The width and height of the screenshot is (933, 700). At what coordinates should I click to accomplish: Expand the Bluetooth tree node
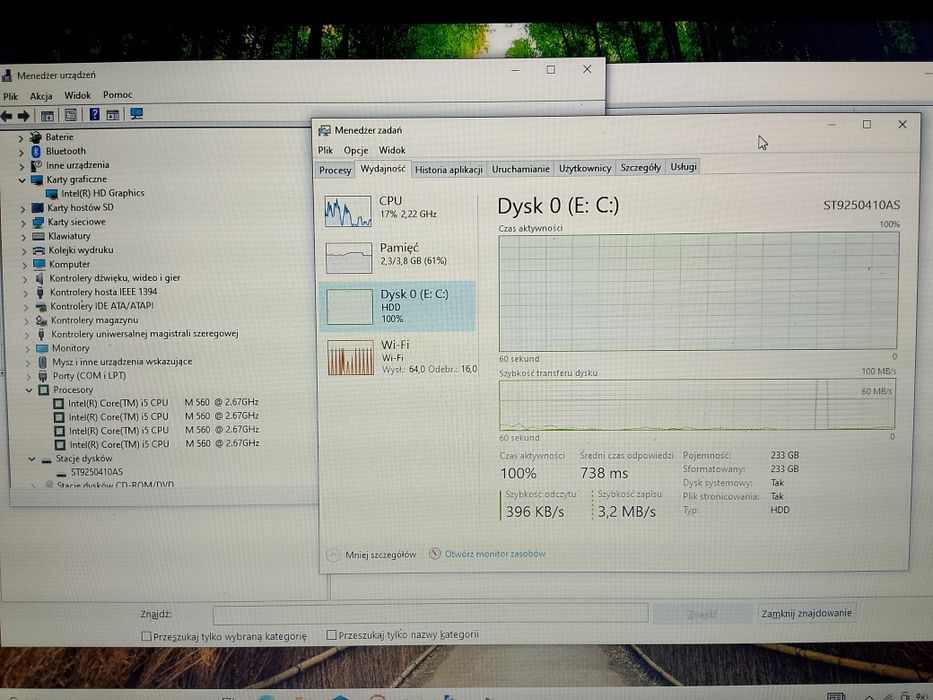coord(21,152)
